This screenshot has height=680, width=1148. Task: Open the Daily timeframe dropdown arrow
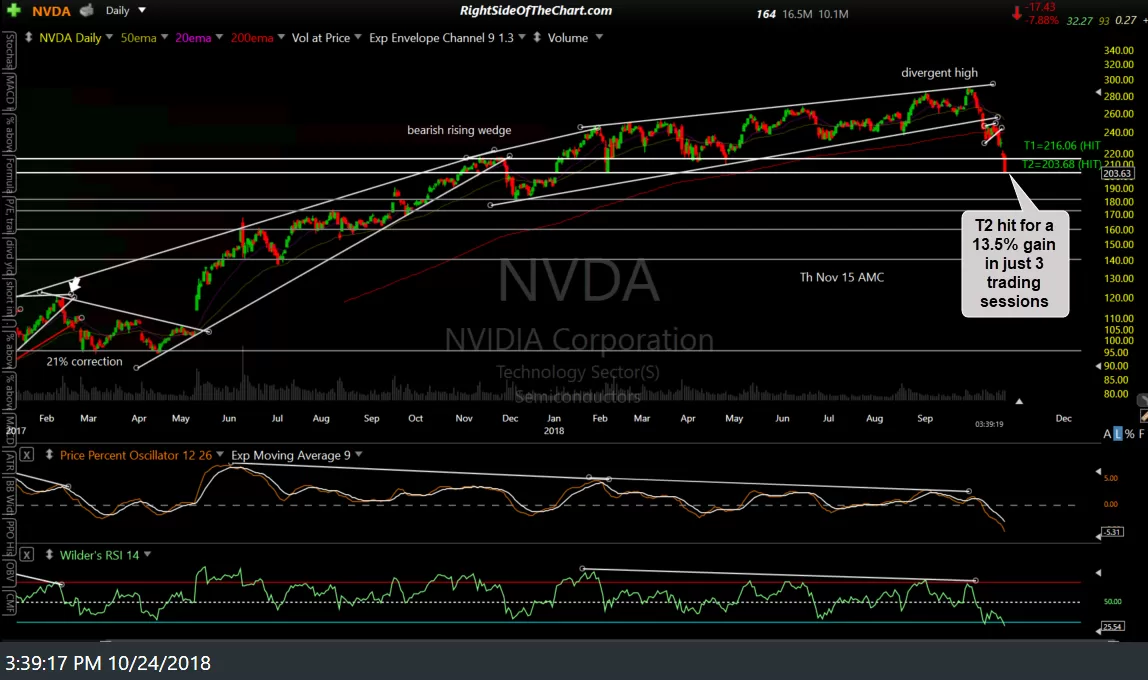142,10
